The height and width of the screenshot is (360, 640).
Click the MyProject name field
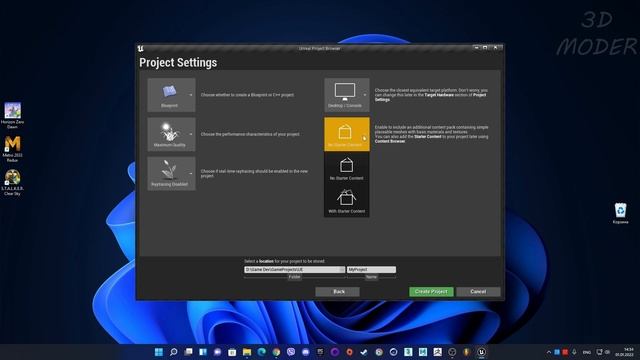[371, 269]
